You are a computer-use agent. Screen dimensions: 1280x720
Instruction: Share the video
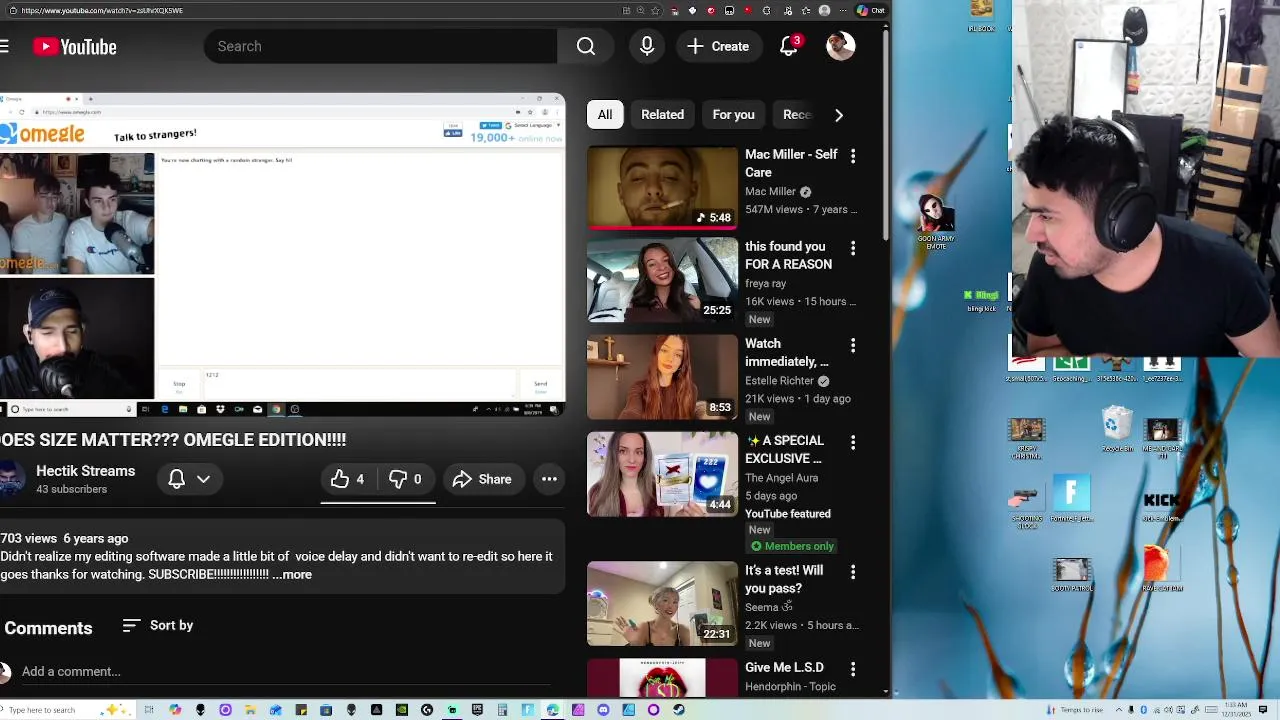point(482,479)
